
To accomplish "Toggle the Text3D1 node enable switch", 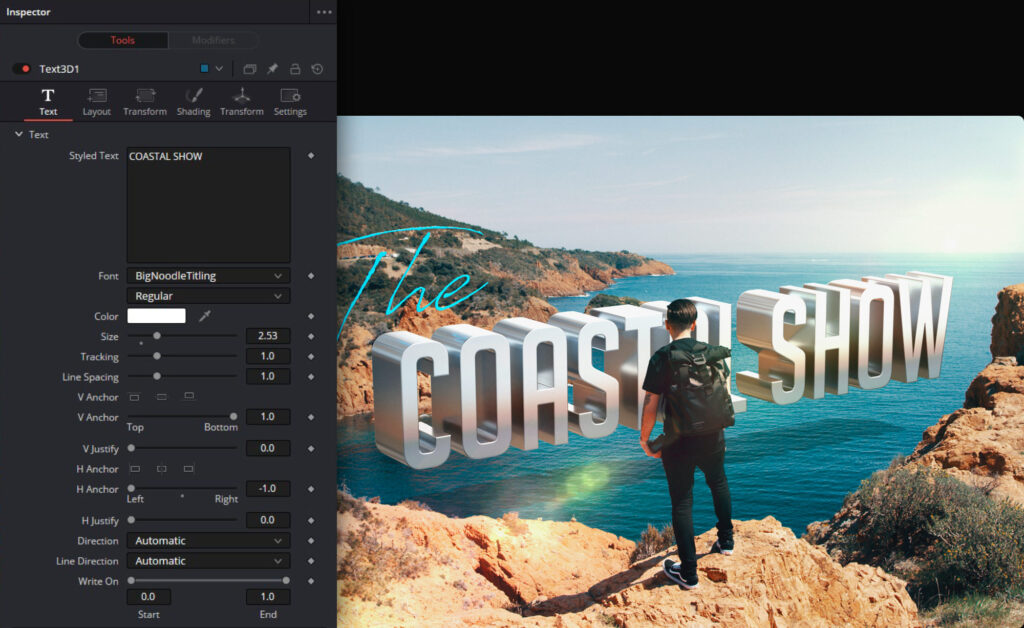I will (22, 69).
